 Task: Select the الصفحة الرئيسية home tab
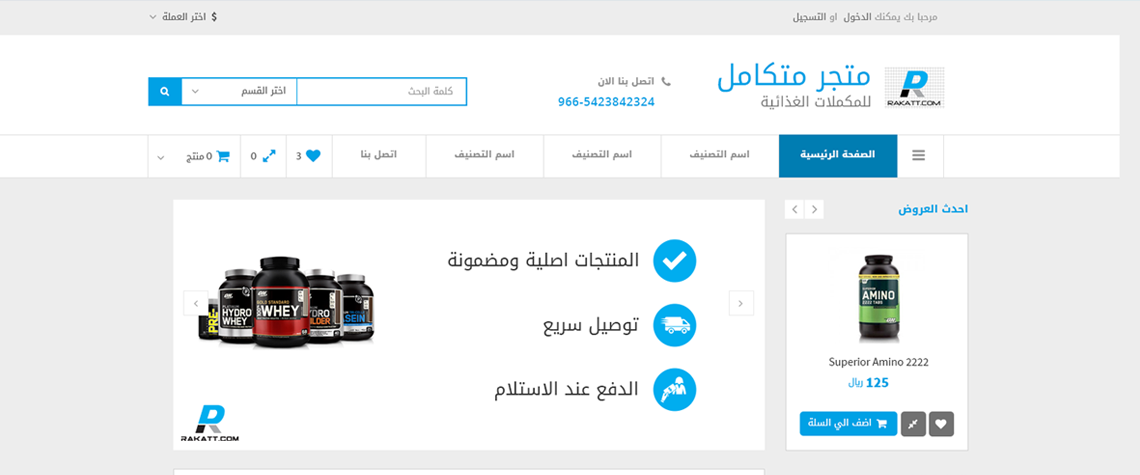click(837, 156)
